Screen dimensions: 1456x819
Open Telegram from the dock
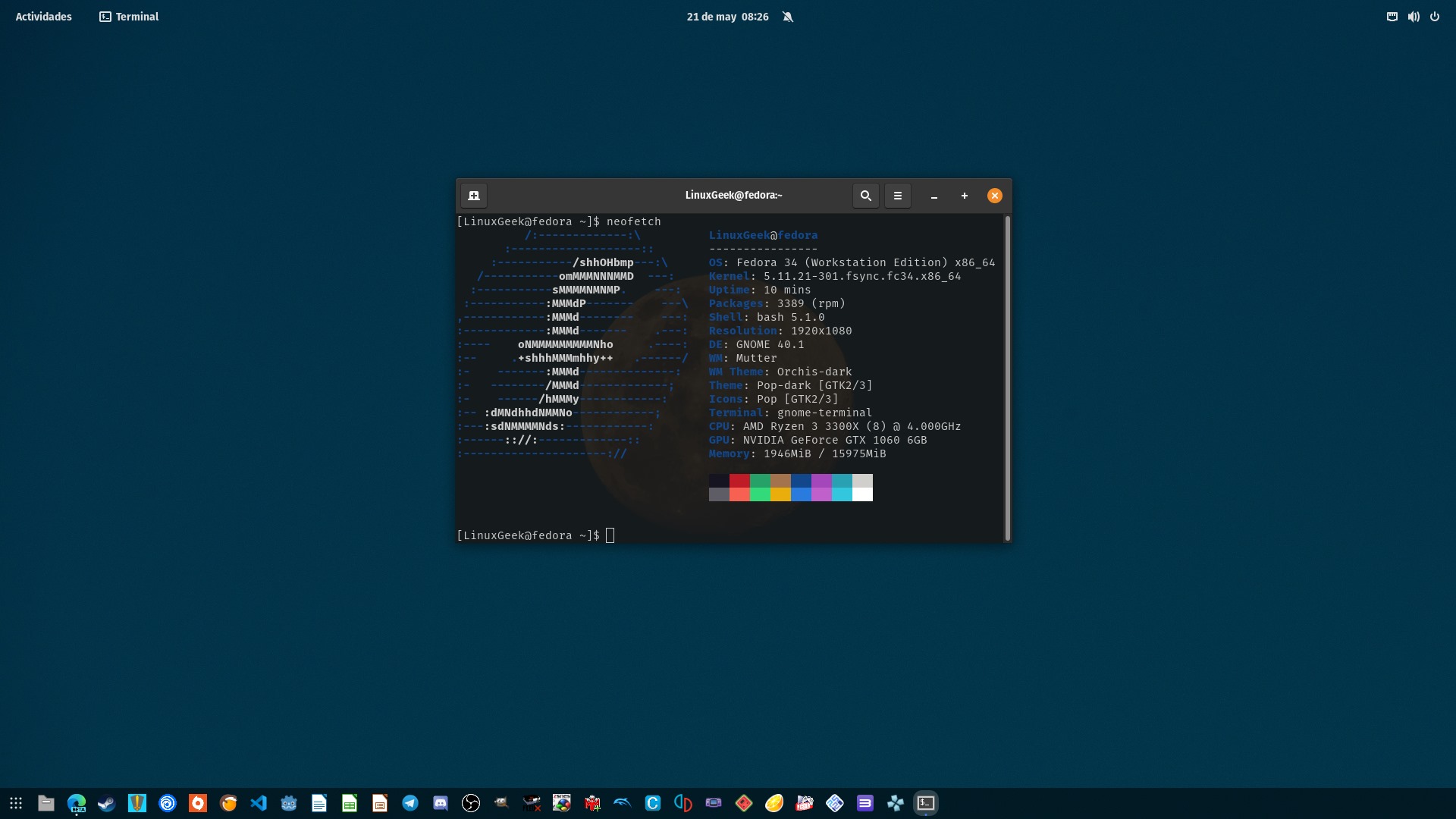pyautogui.click(x=410, y=803)
